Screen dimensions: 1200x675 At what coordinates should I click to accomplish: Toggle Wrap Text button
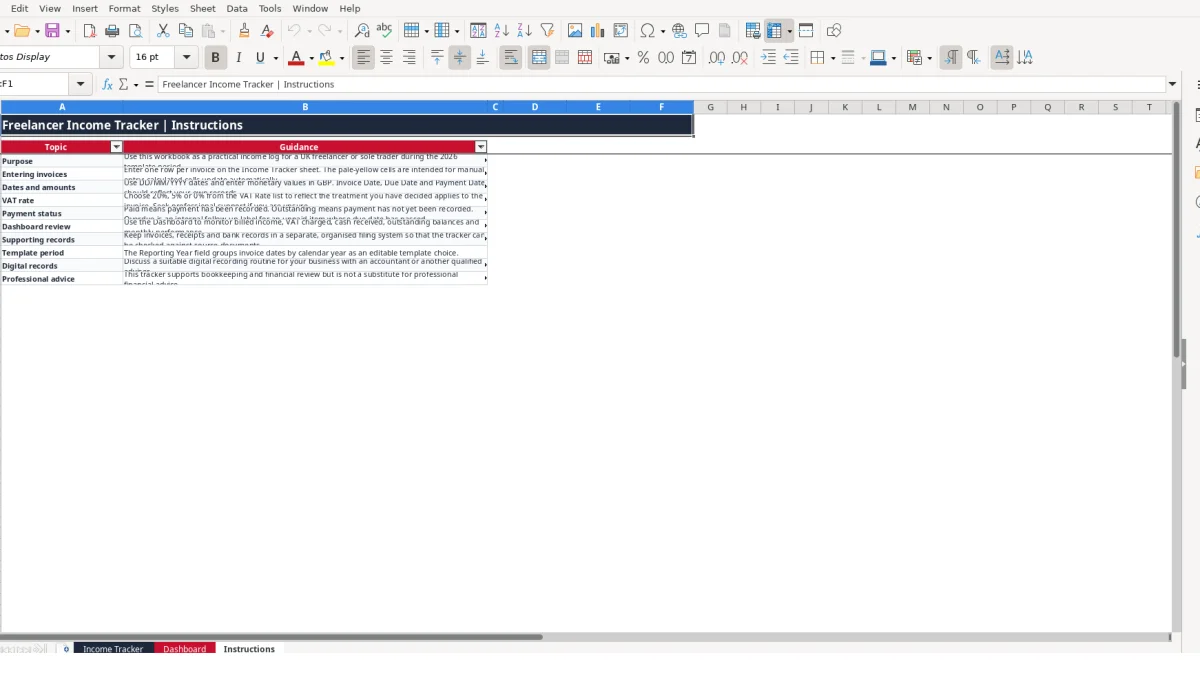[x=510, y=58]
